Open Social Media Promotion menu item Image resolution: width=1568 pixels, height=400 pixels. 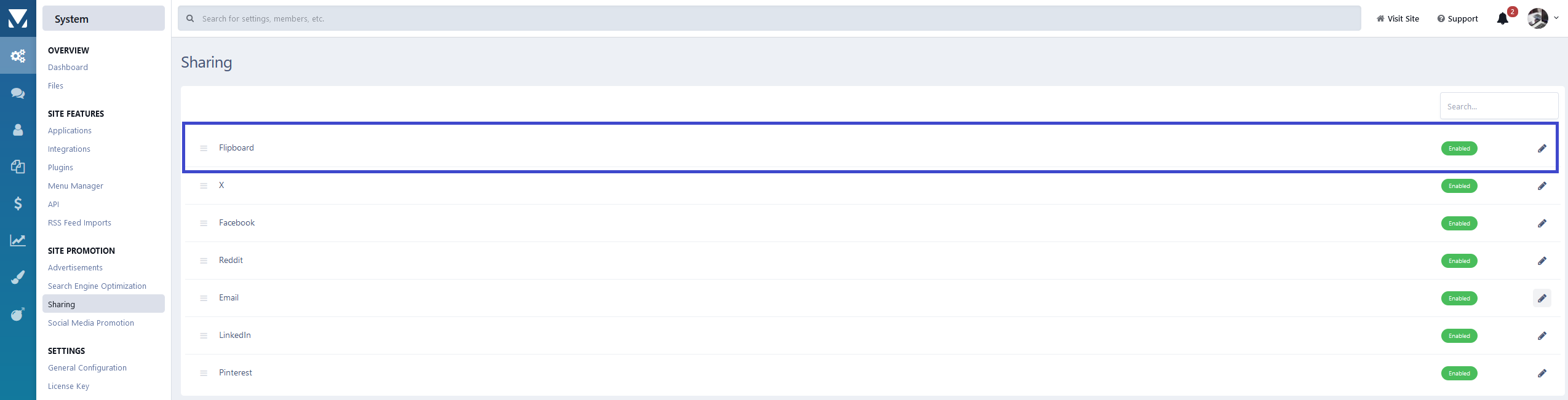point(91,323)
